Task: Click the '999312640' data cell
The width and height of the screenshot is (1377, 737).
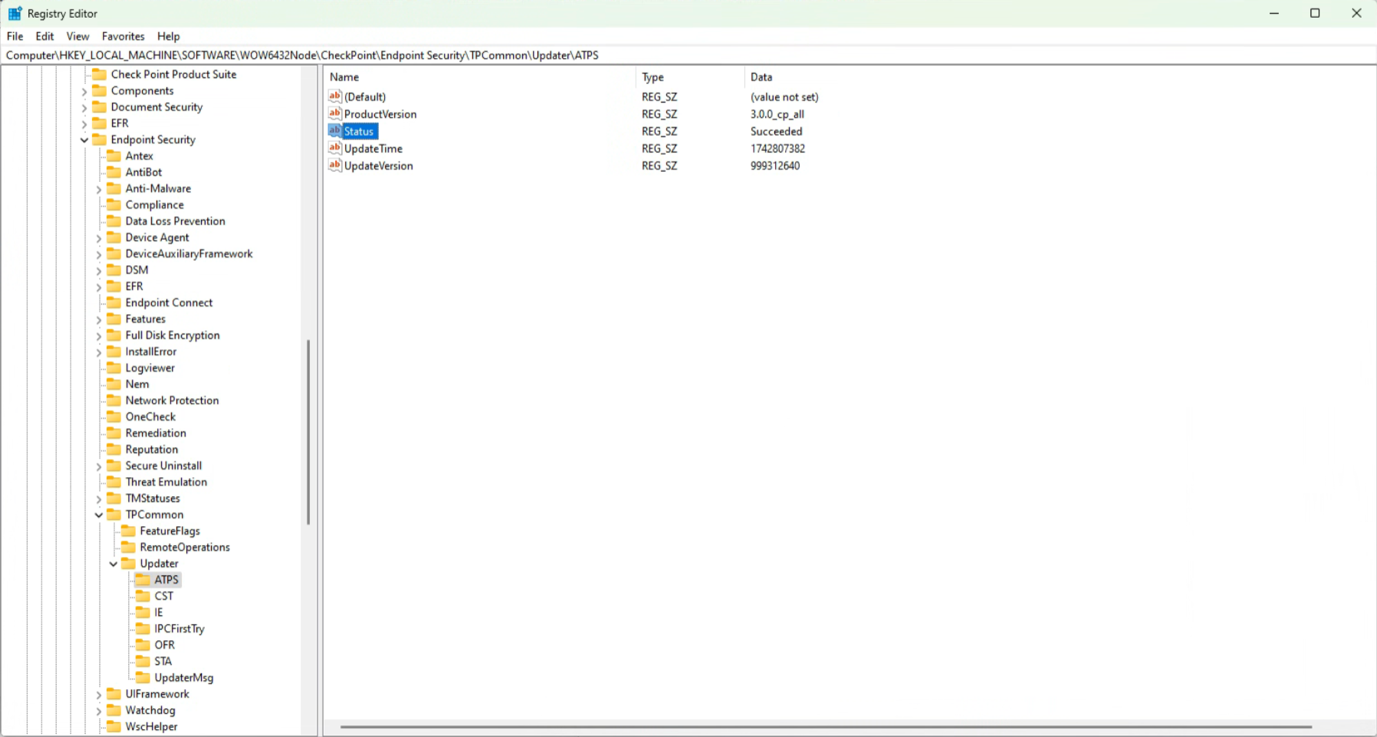Action: [x=775, y=166]
